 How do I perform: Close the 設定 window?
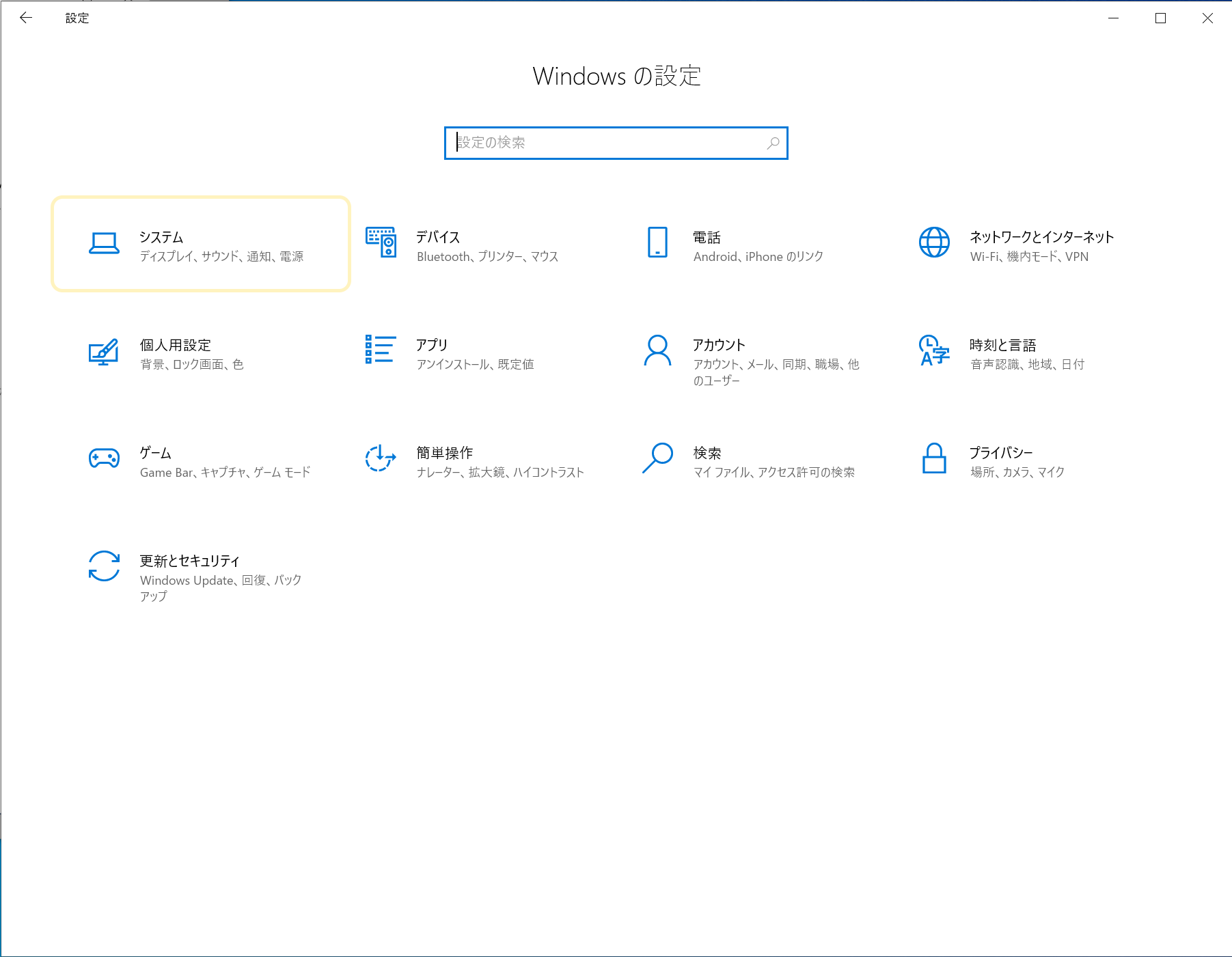click(1207, 18)
